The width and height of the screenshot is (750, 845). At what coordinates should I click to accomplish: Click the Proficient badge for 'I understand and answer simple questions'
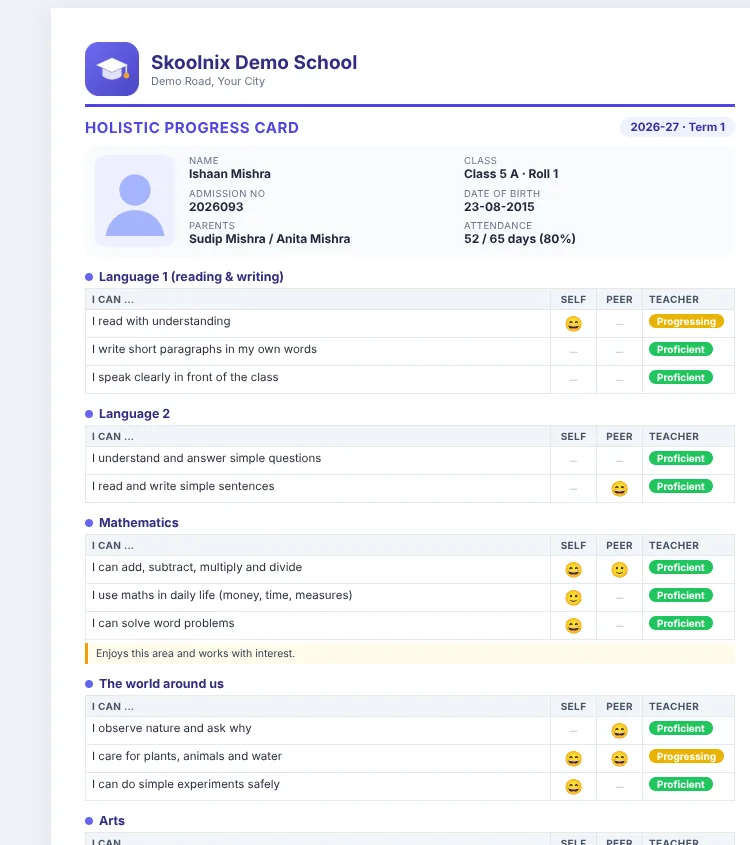pos(680,458)
